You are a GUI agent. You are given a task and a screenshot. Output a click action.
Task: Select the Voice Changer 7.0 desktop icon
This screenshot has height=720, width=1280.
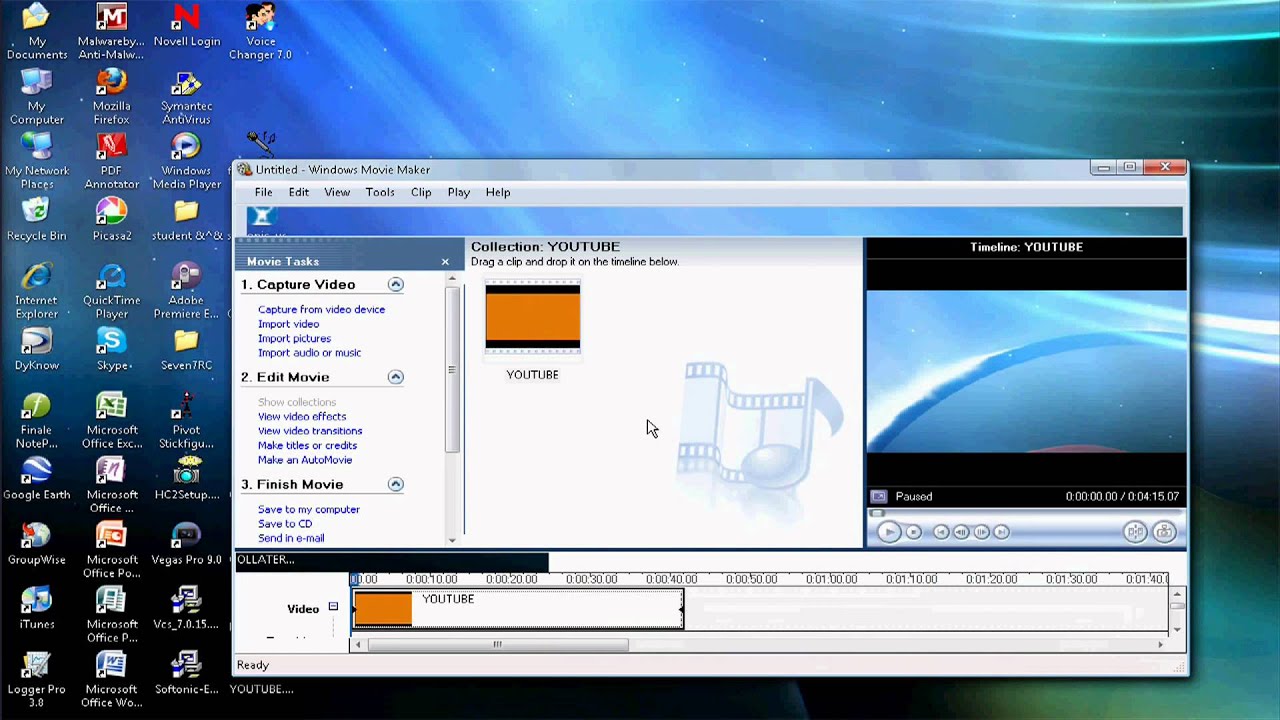point(260,32)
